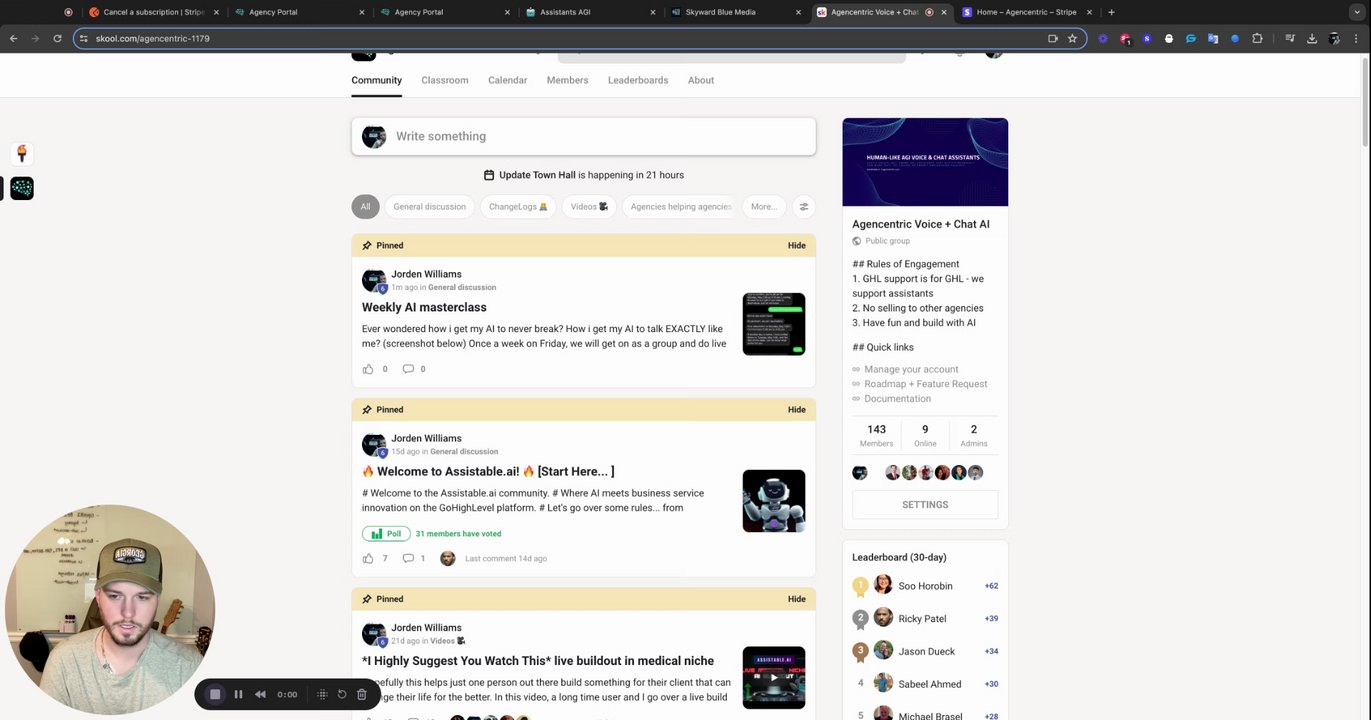Like the Welcome to Assistable.ai post
The height and width of the screenshot is (720, 1371).
368,558
